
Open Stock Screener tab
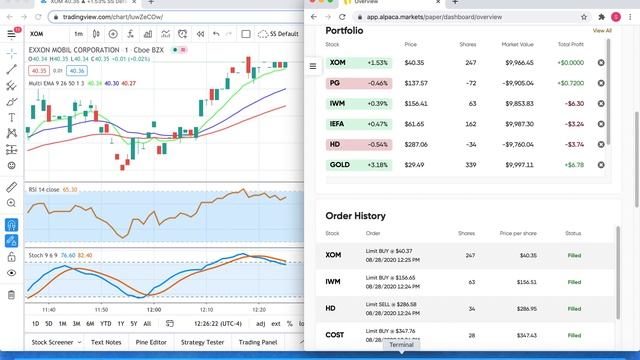(52, 342)
